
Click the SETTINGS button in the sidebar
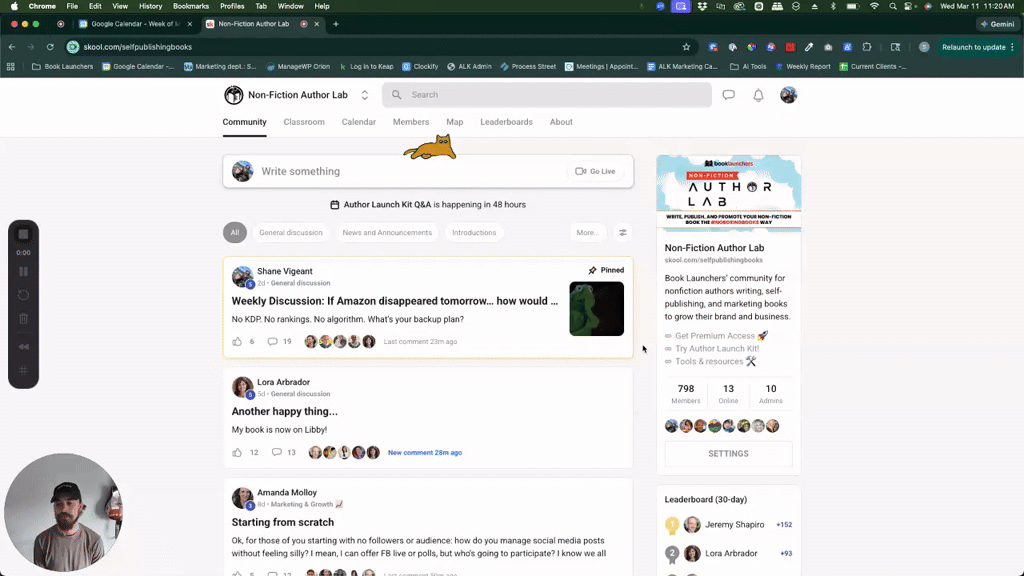coord(728,453)
